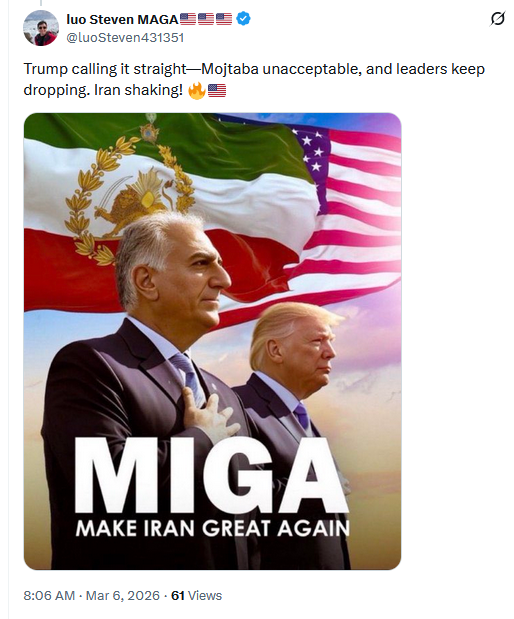Viewport: 514px width, 619px height.
Task: Open the Grok explain icon on the post
Action: (x=497, y=19)
